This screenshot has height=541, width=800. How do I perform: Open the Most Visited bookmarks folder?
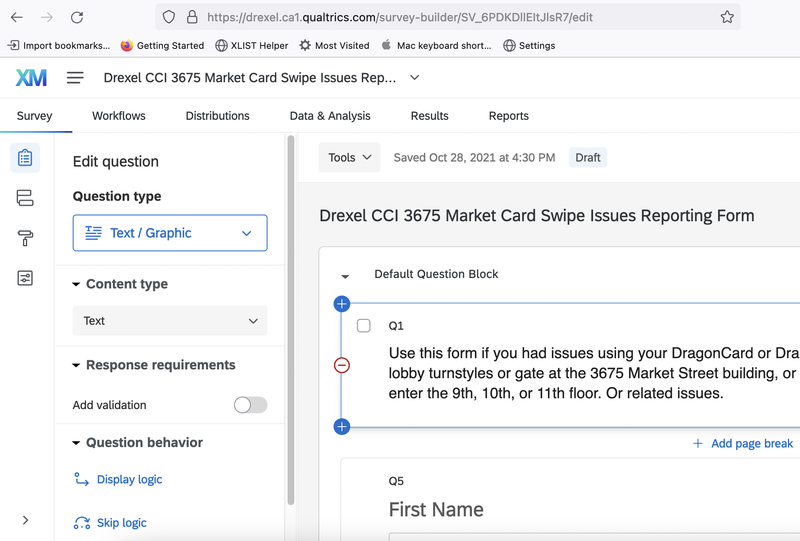click(334, 45)
